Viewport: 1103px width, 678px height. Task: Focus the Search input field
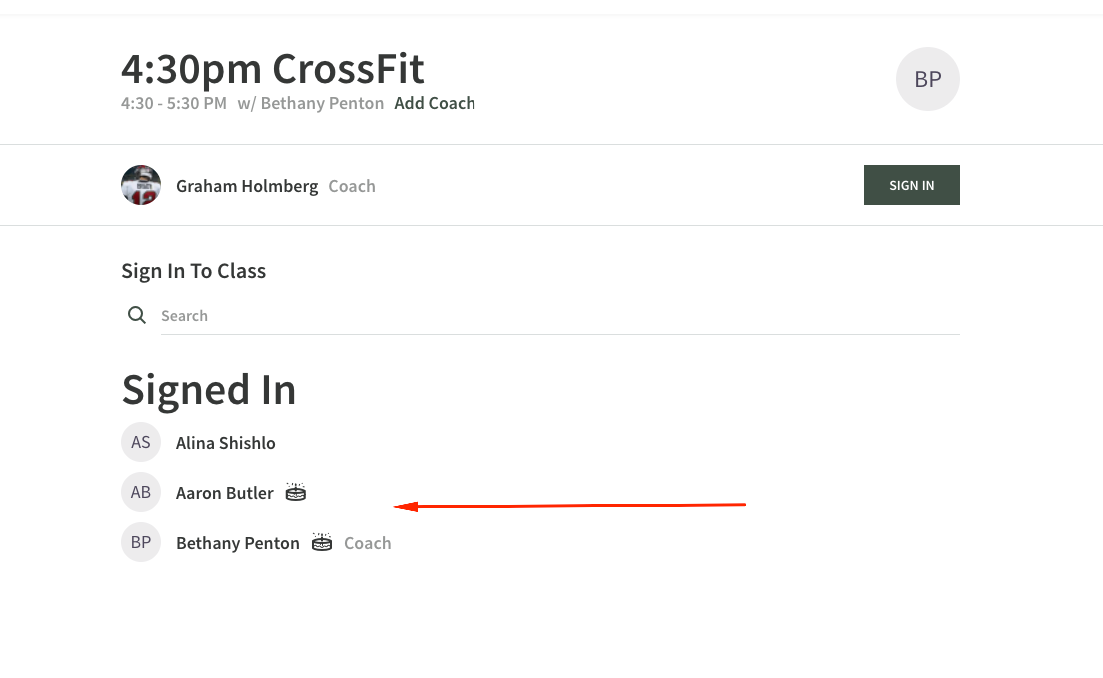coord(560,316)
